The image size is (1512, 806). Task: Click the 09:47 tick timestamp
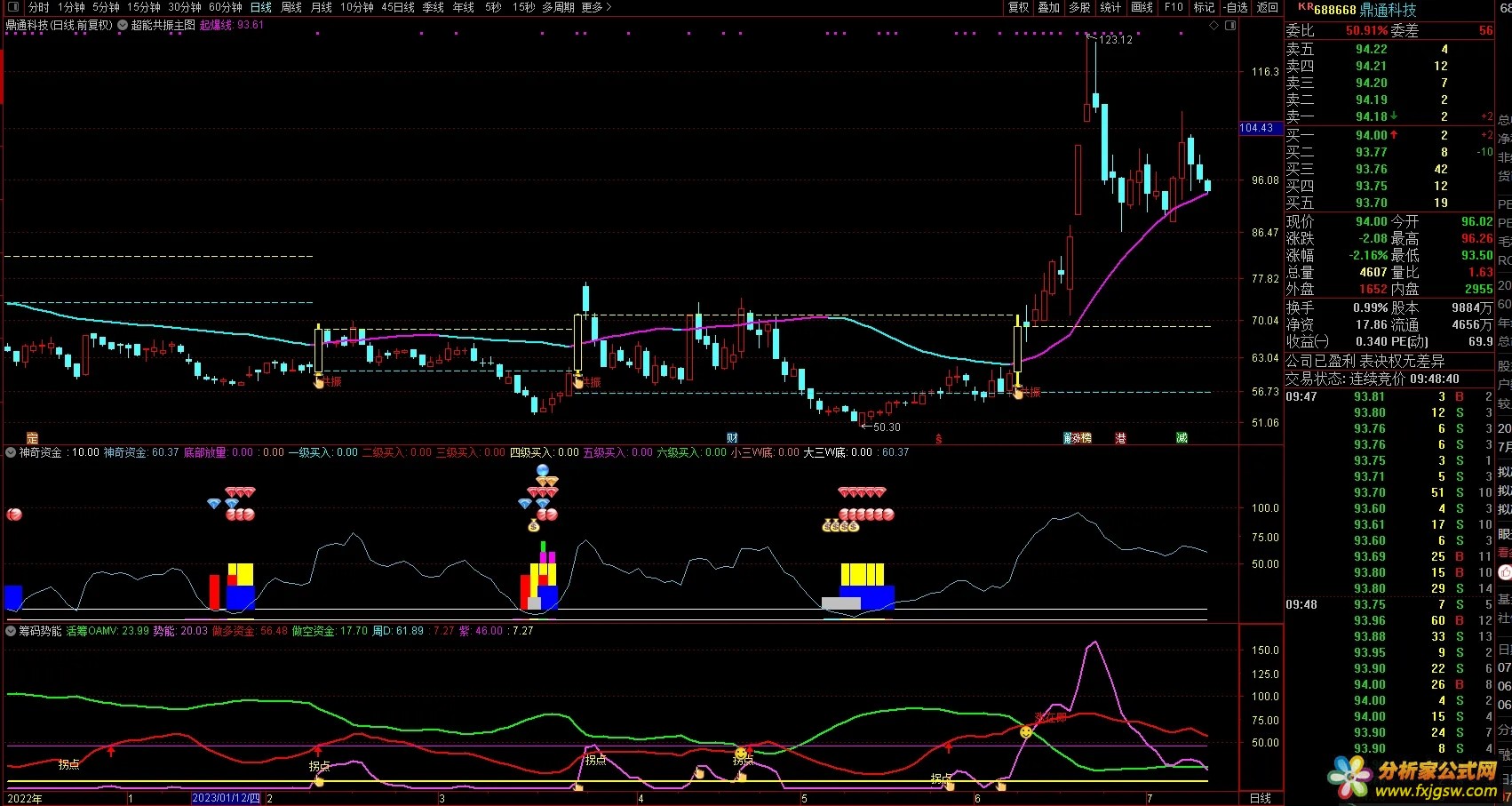[x=1301, y=396]
